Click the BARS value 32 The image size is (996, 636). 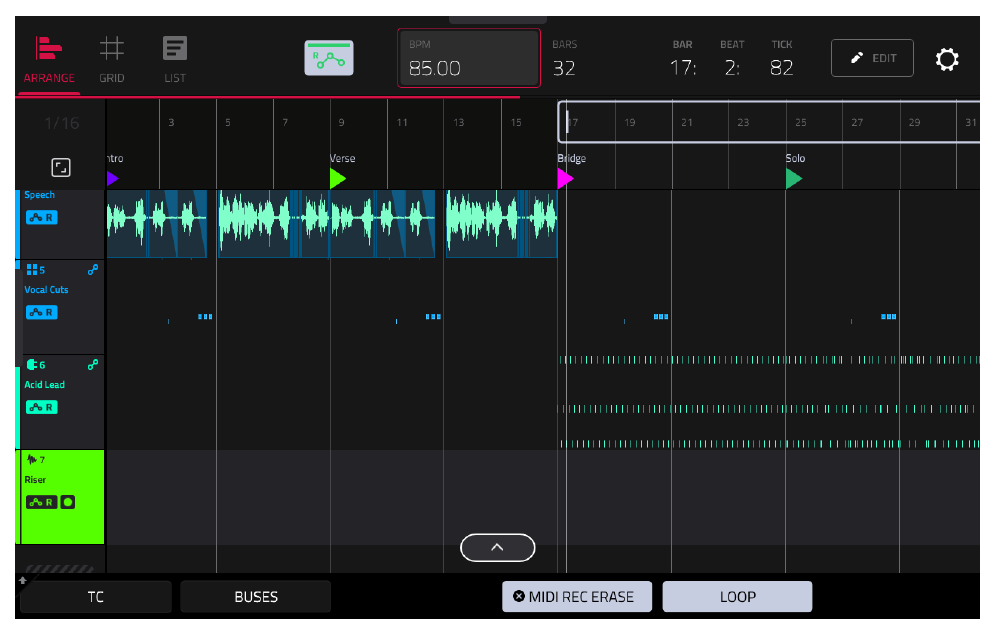564,68
